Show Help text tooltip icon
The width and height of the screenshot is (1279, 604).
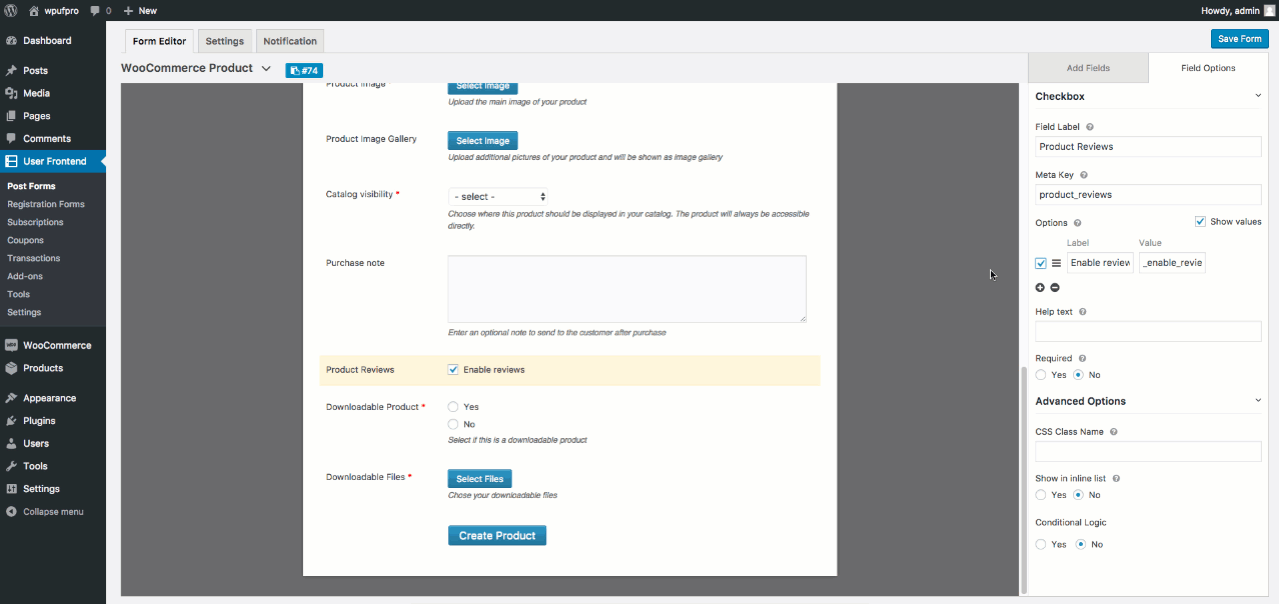pos(1082,312)
